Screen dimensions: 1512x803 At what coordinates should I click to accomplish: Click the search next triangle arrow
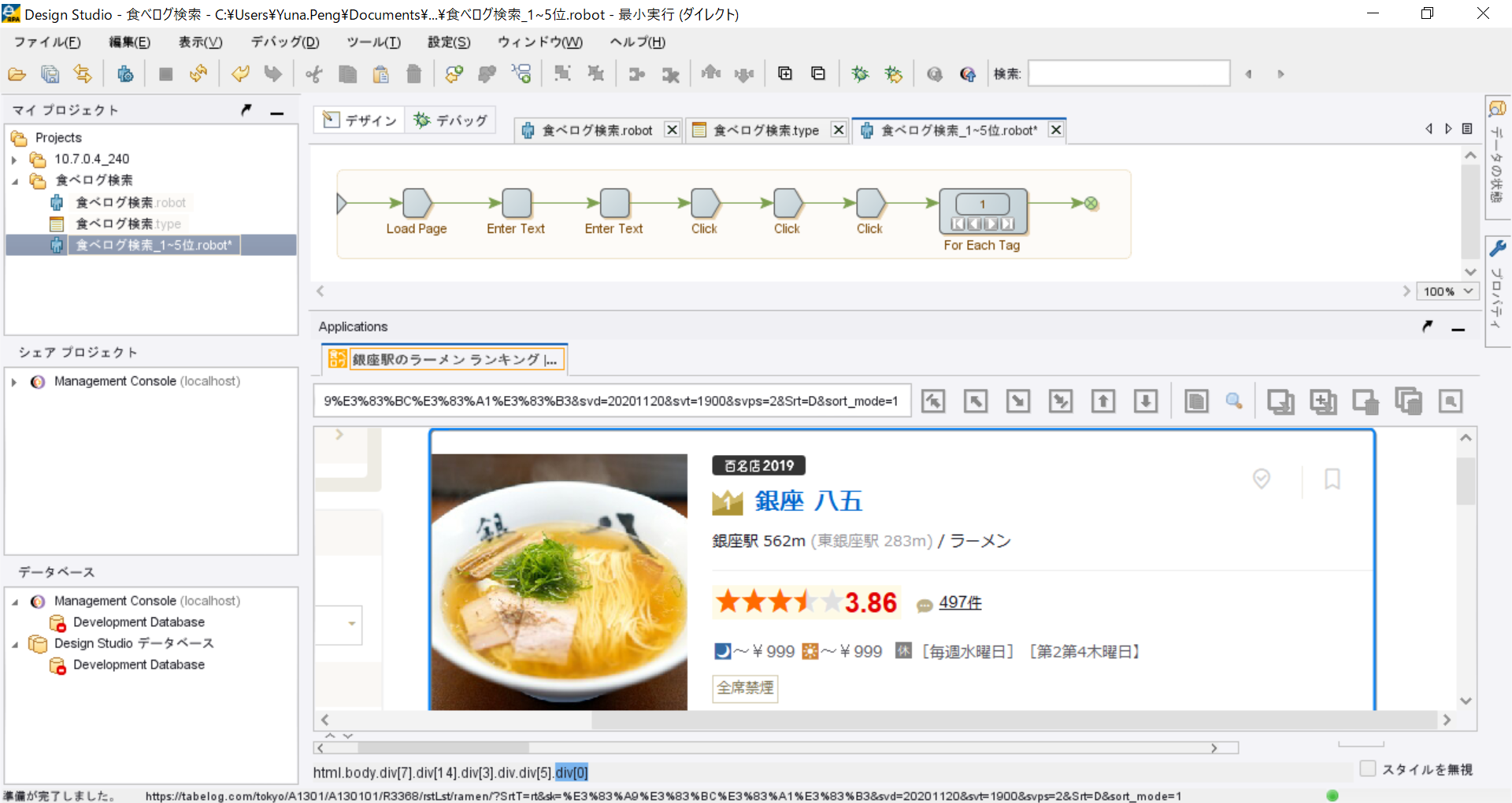(1280, 74)
